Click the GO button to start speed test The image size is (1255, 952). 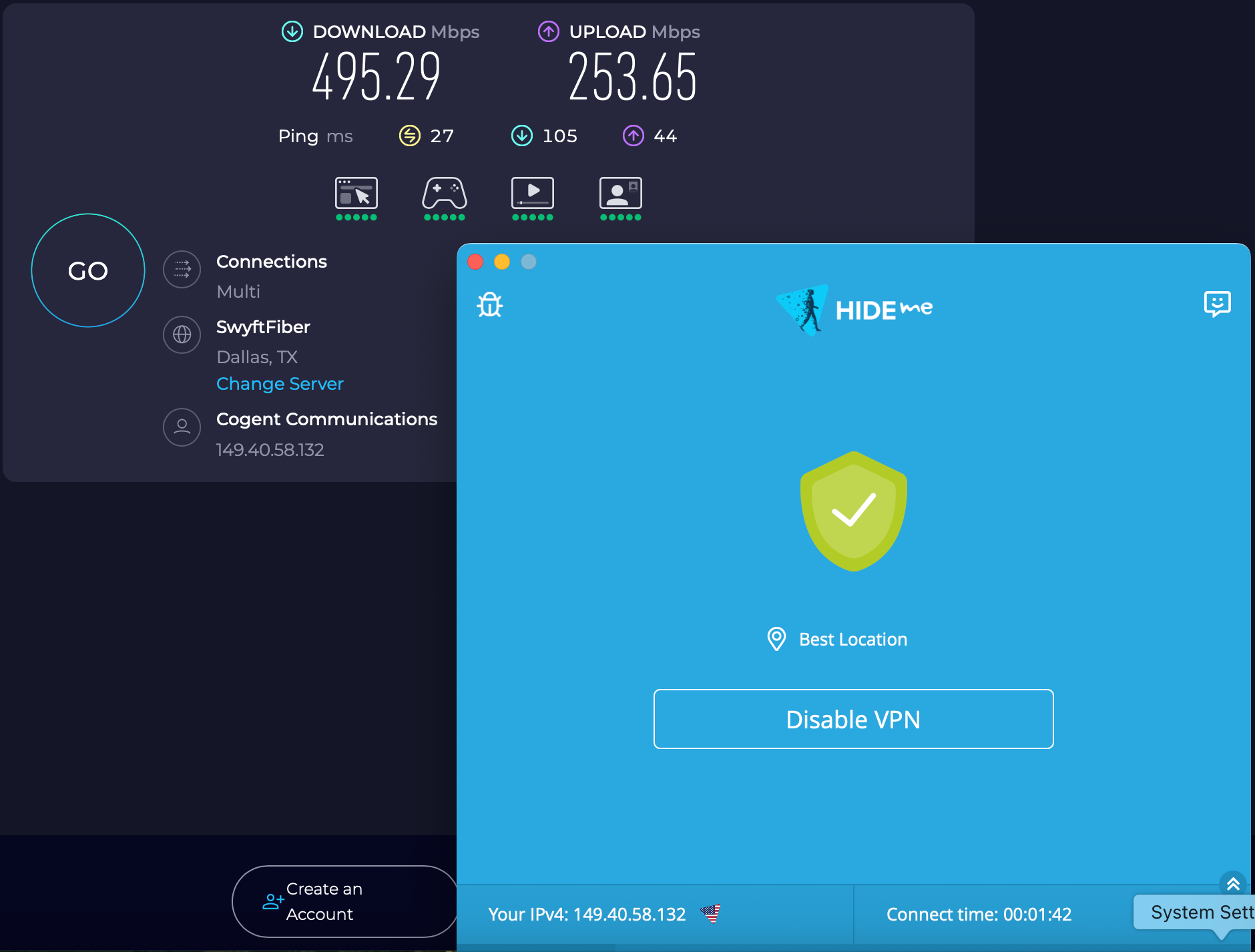[x=88, y=270]
